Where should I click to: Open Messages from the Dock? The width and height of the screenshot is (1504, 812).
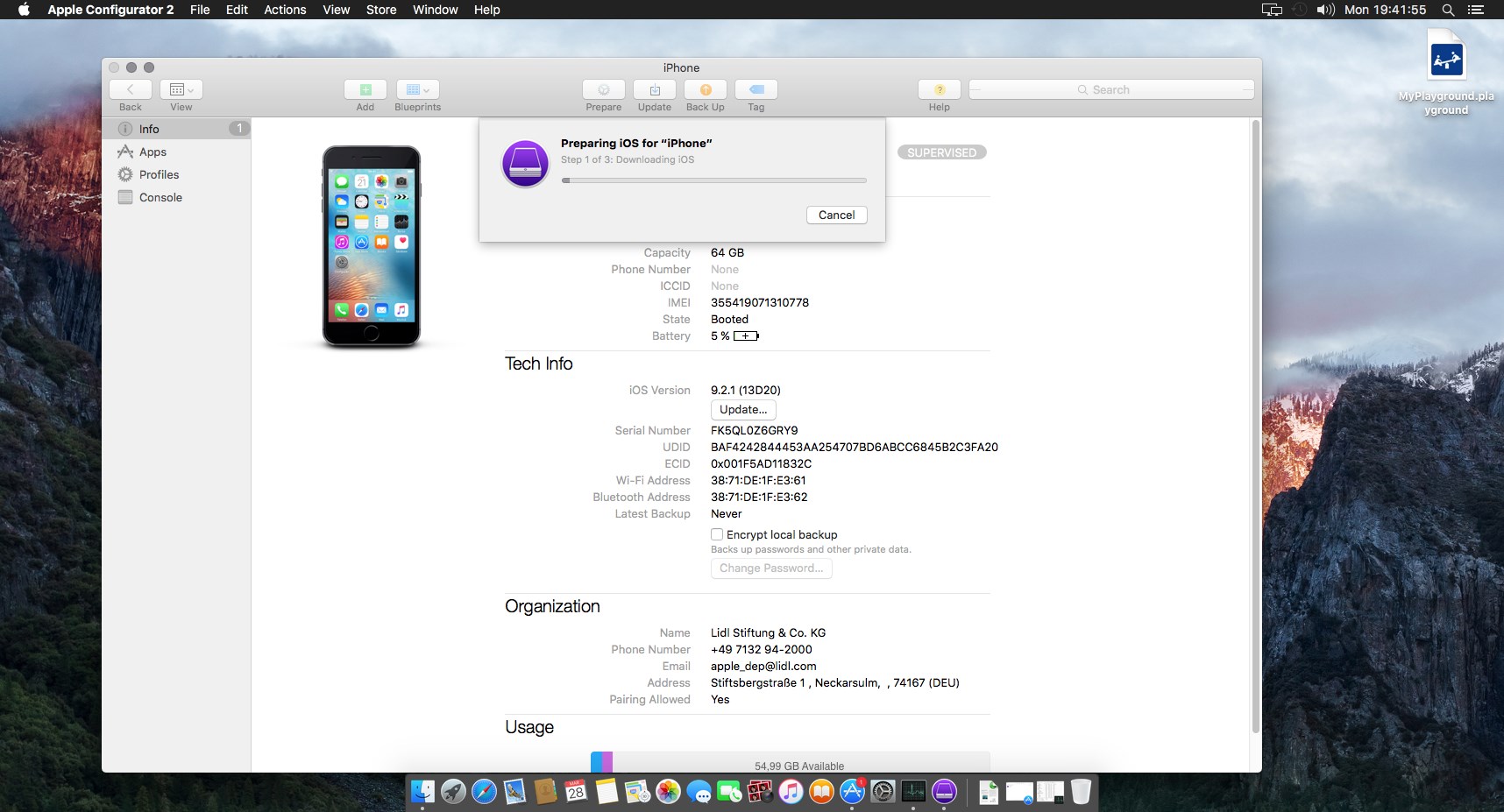[x=699, y=792]
